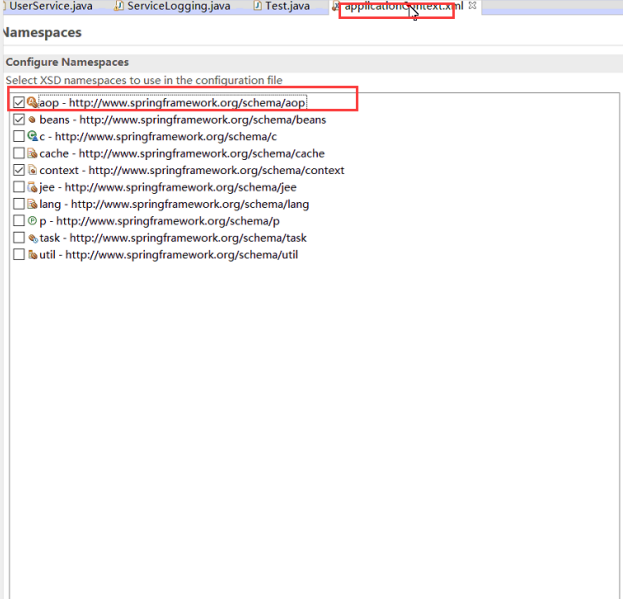Click the cache namespace icon
Screen dimensions: 623x599
click(32, 153)
